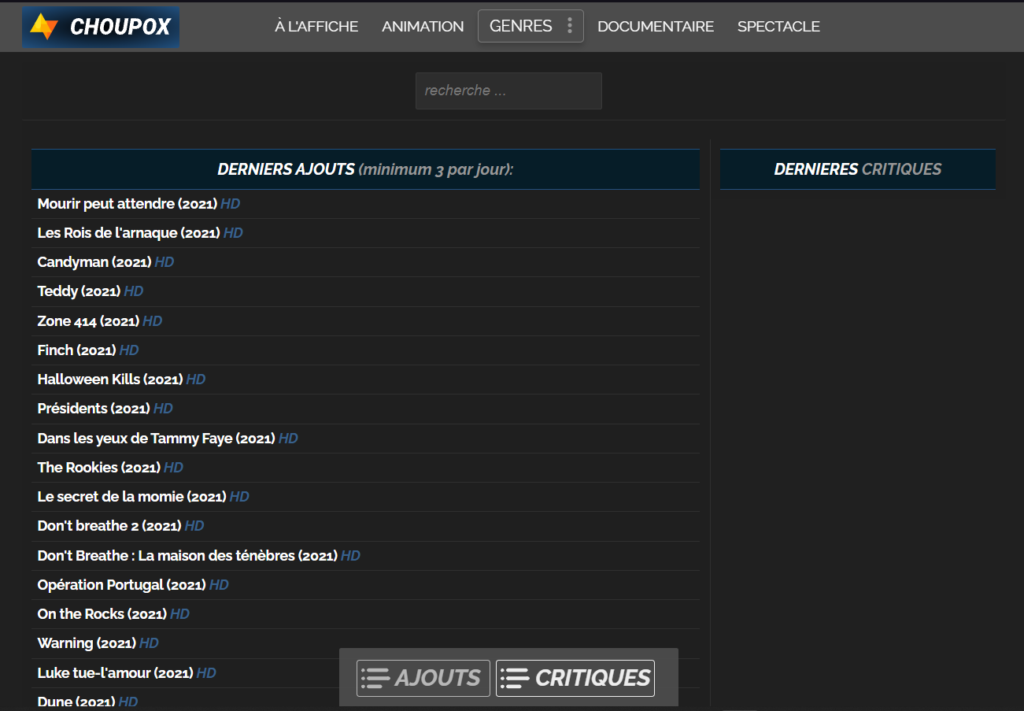Open Luke tue-l'amour (2021)
1024x711 pixels.
(x=126, y=673)
